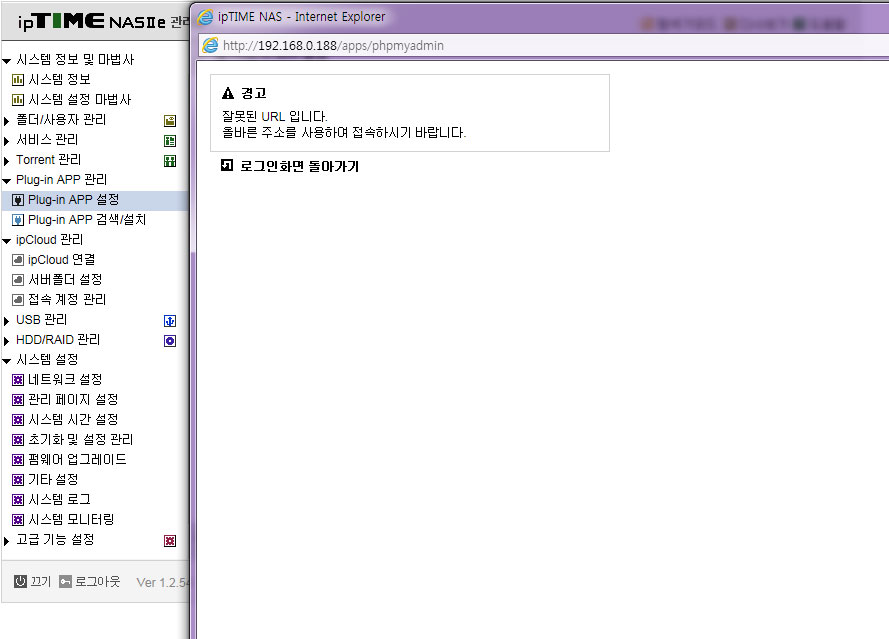Click the 초기화 및 설정 관리 icon
Screen dimensions: 889x639
(18, 440)
